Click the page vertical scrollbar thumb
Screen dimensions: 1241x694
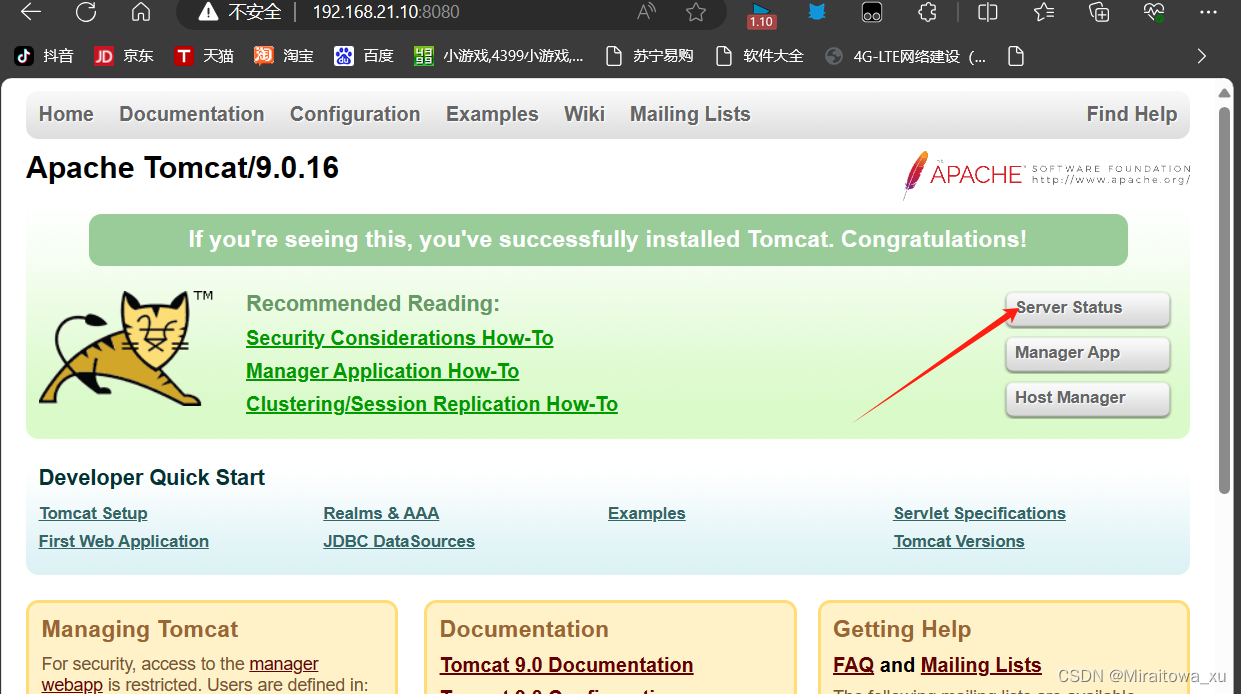(x=1225, y=300)
